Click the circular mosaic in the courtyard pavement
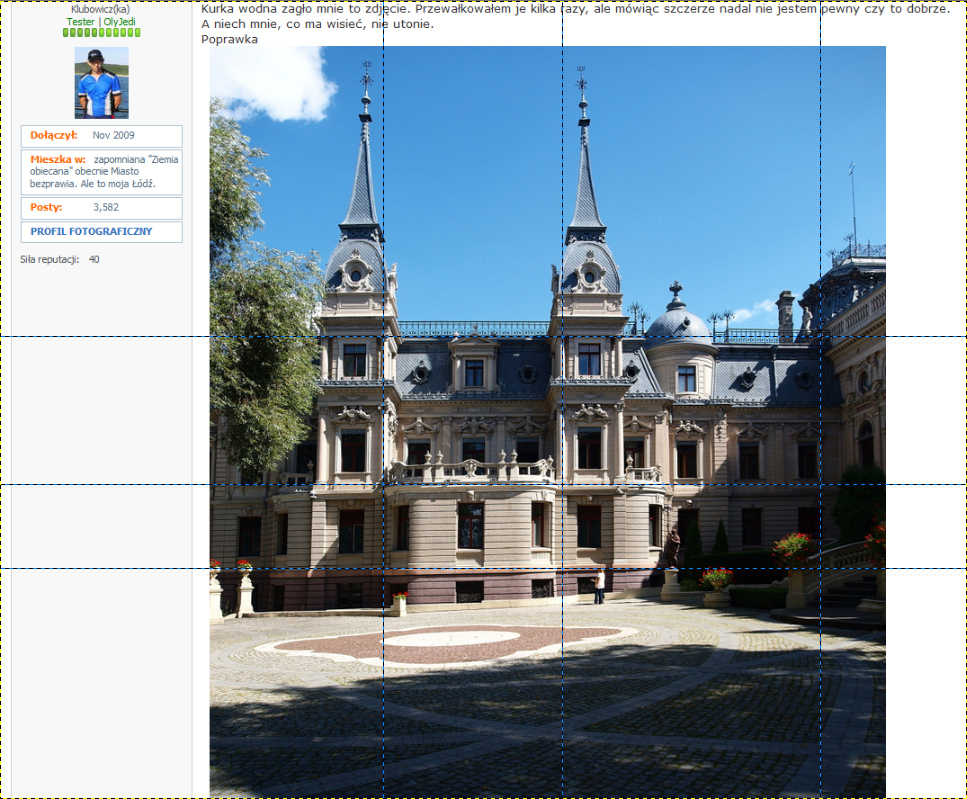Viewport: 967px width, 799px height. [445, 641]
